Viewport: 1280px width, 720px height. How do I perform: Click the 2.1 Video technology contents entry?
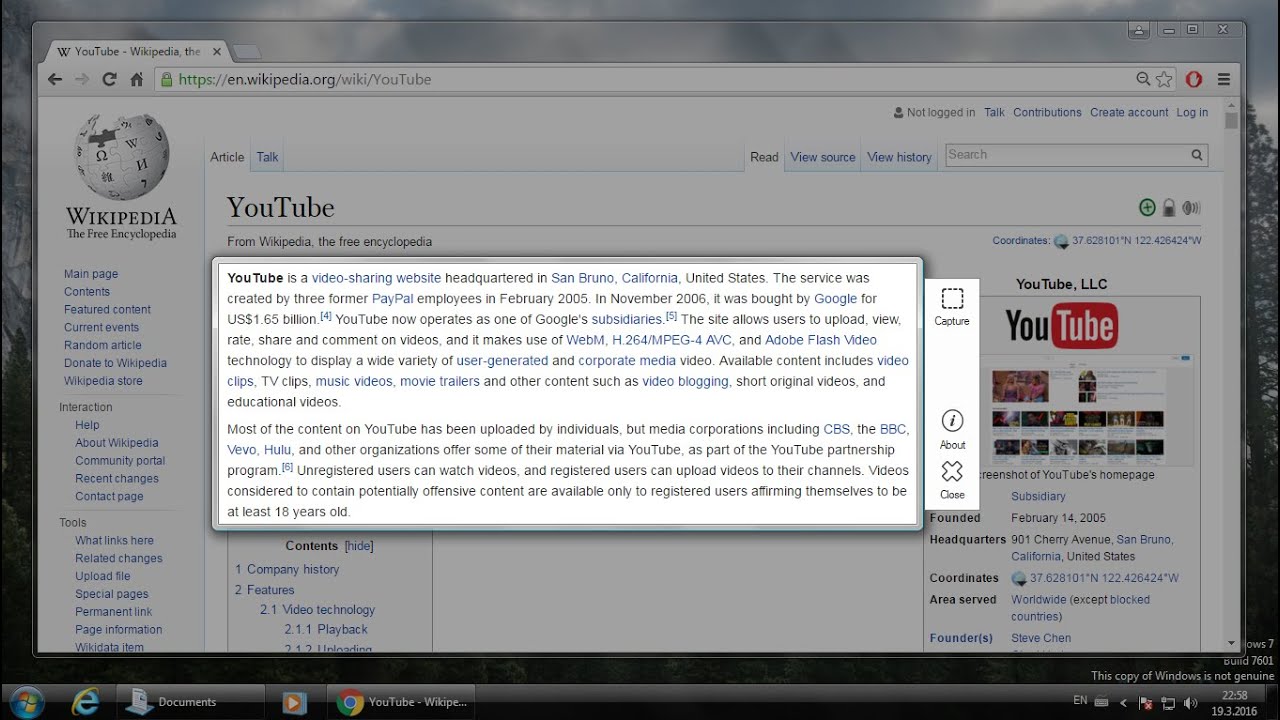coord(318,610)
